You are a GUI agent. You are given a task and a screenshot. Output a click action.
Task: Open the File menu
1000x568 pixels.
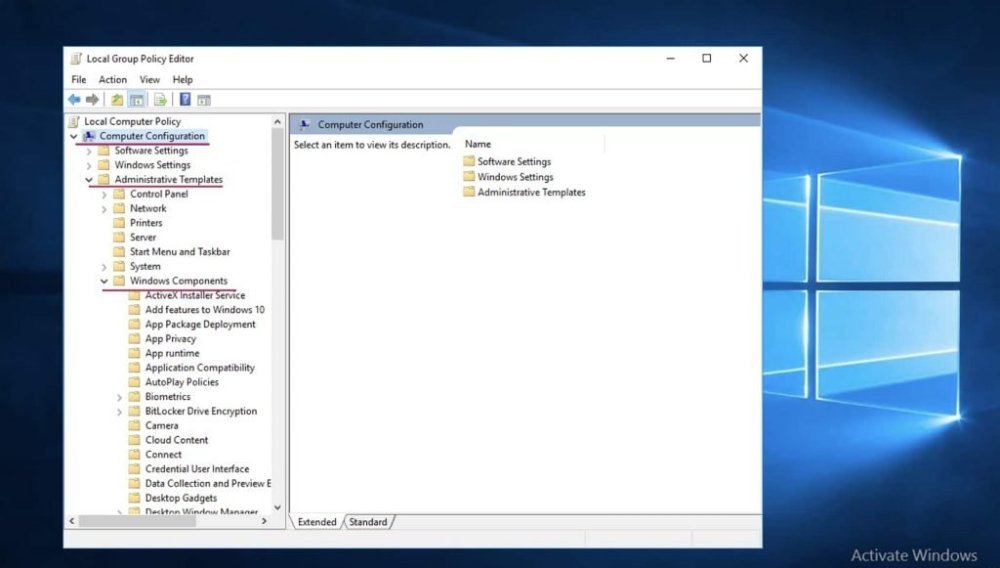(x=79, y=80)
